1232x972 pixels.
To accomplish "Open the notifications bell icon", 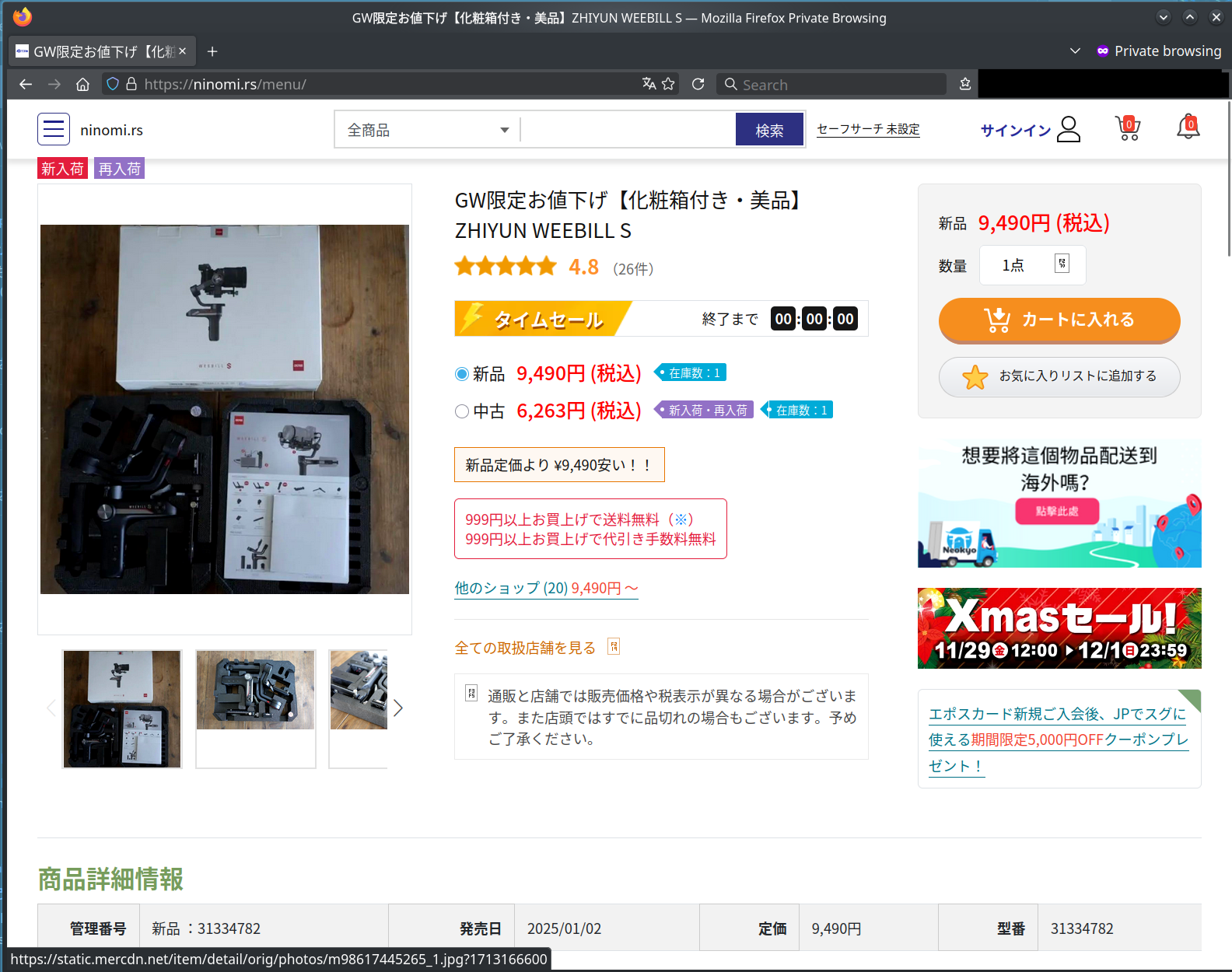I will pyautogui.click(x=1188, y=128).
